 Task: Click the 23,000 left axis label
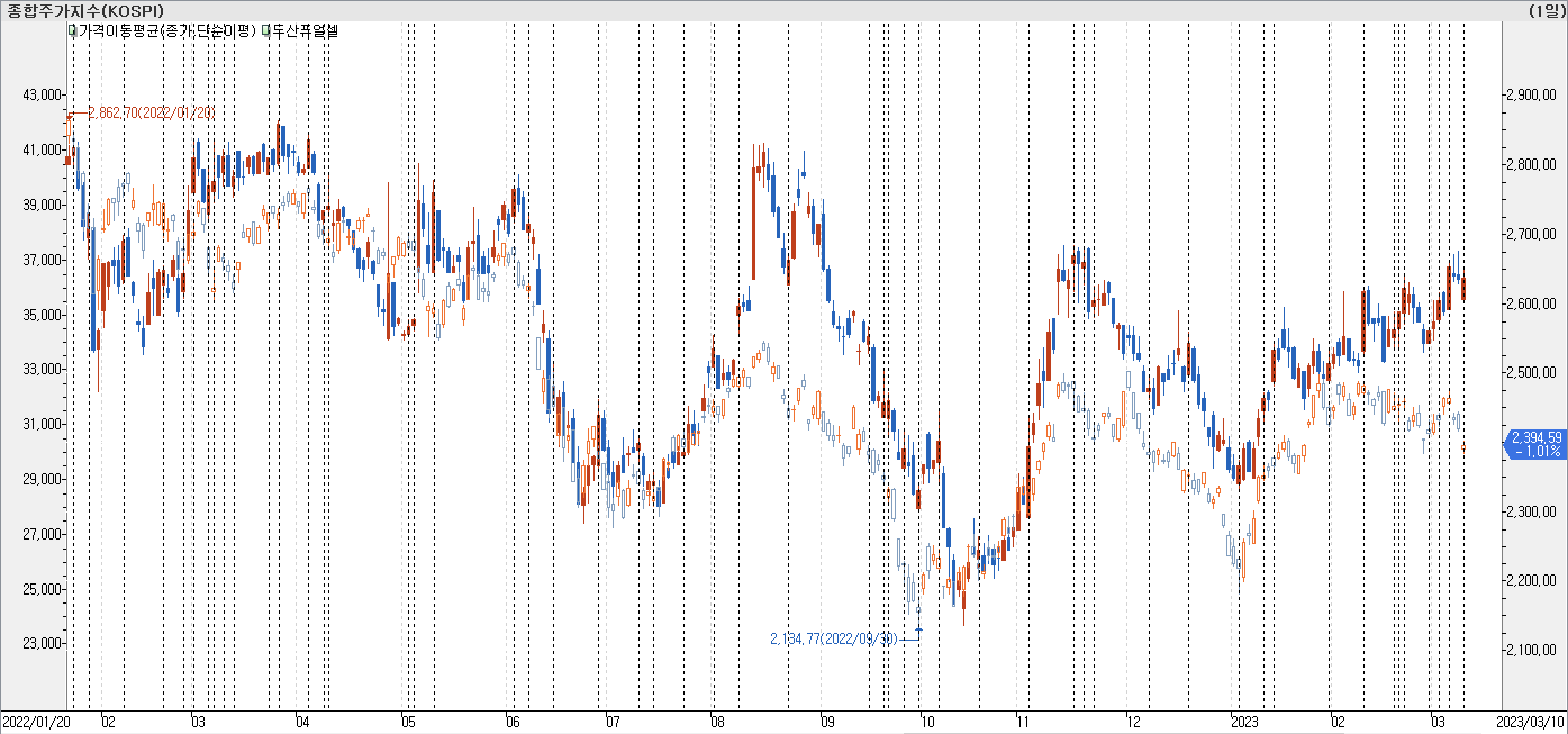[x=42, y=644]
